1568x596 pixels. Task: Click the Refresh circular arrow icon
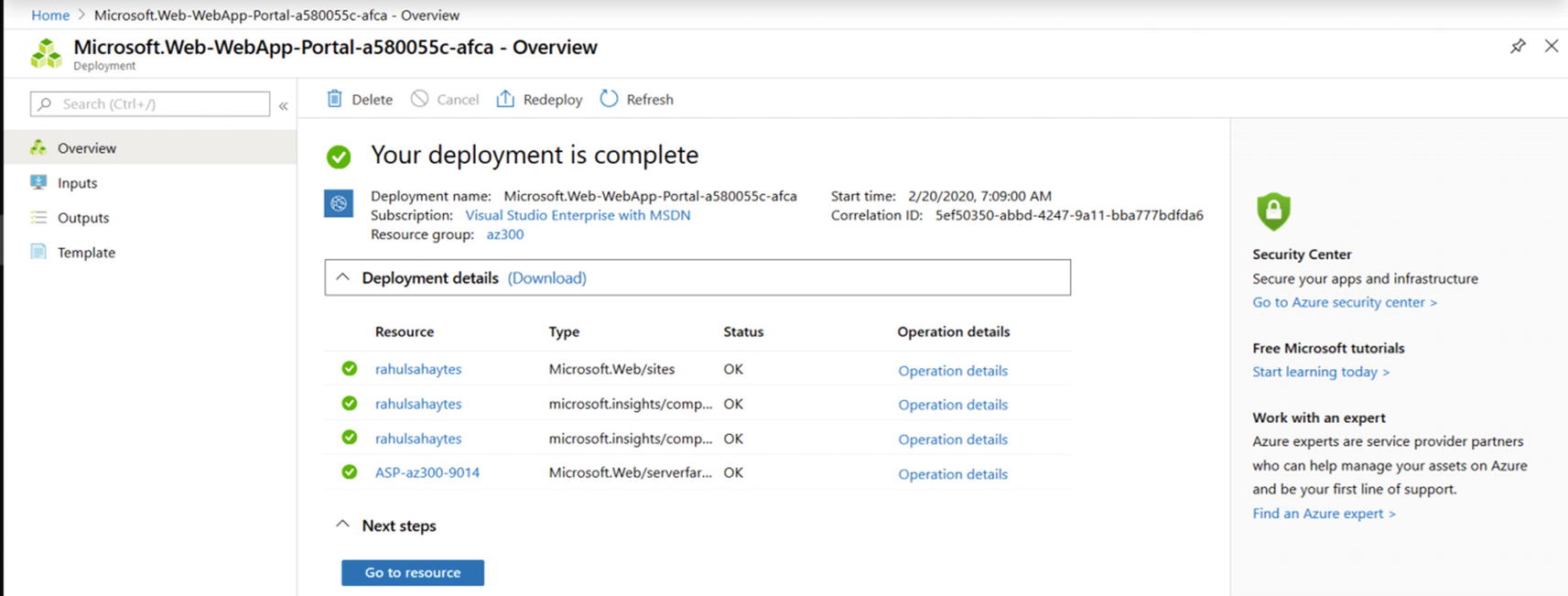tap(609, 99)
